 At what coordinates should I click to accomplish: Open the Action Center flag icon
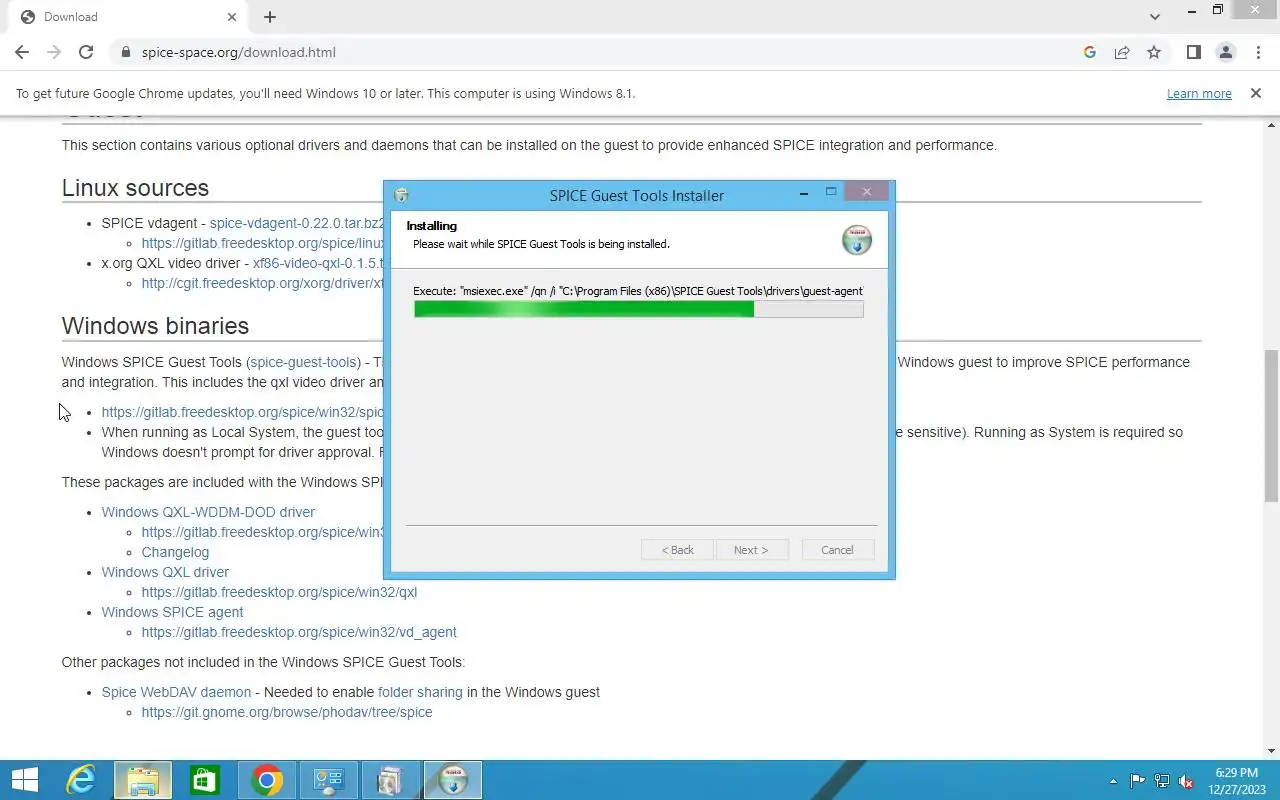tap(1138, 781)
